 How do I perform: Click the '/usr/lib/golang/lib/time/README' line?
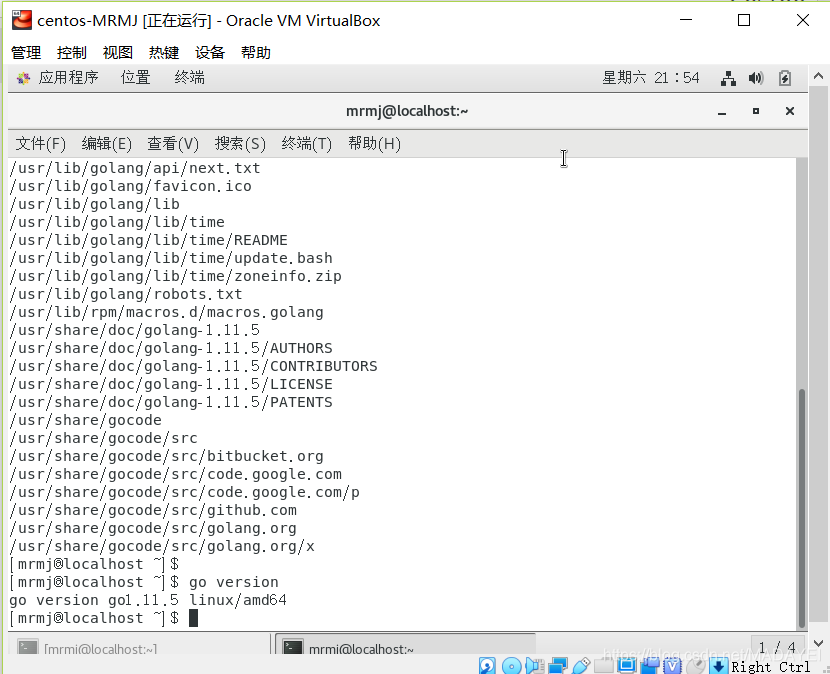(148, 240)
